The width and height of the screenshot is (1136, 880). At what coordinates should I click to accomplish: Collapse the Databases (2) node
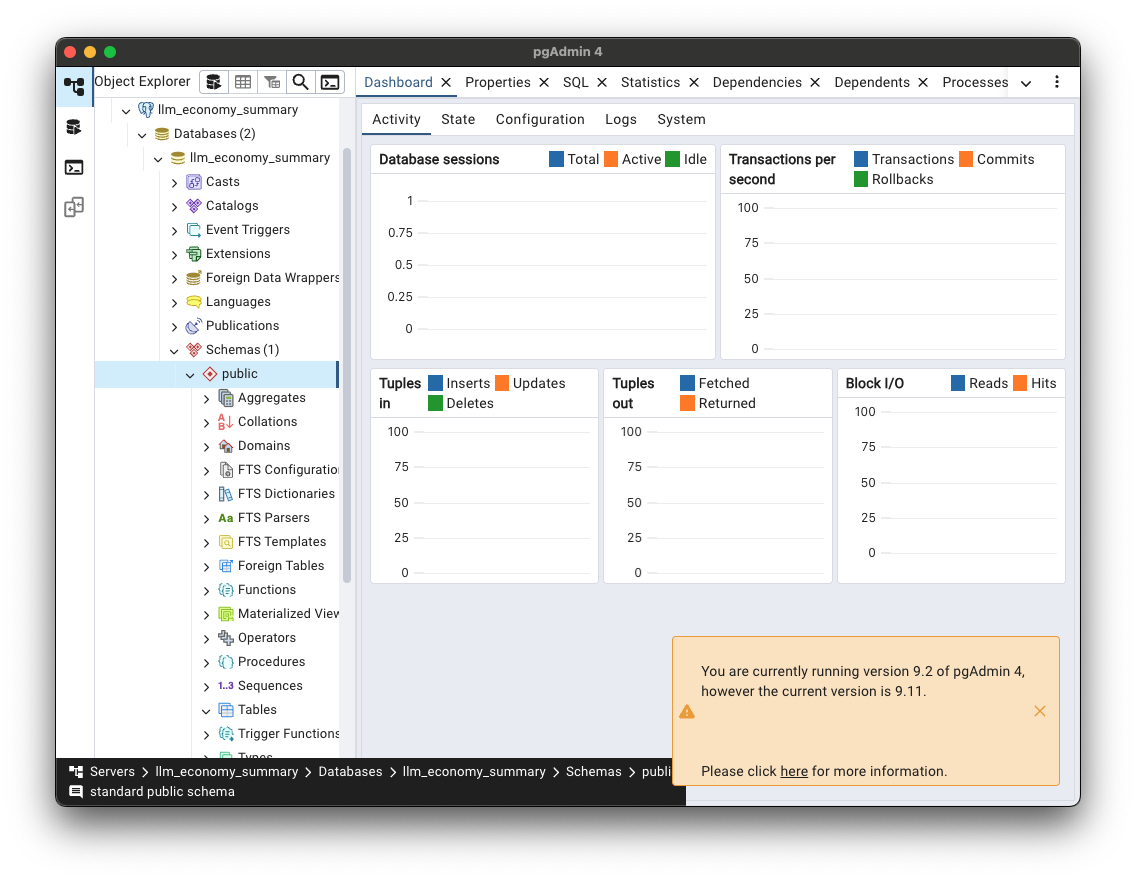tap(142, 135)
